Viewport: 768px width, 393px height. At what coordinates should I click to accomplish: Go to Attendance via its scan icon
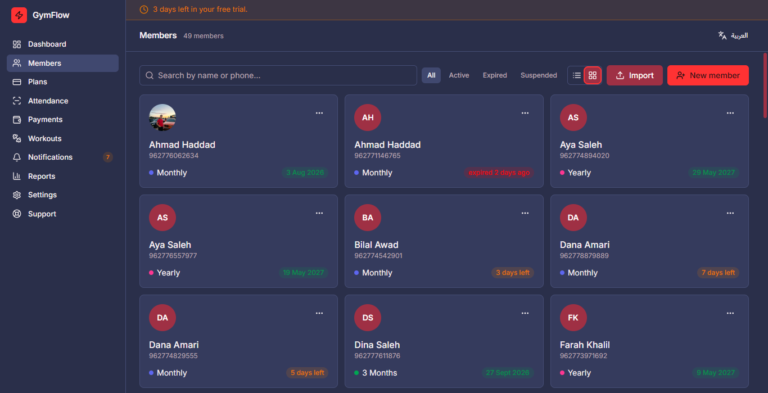pyautogui.click(x=17, y=101)
